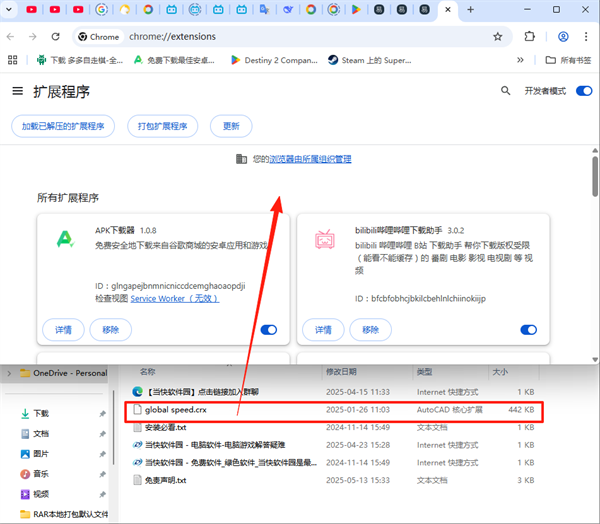The image size is (600, 524).
Task: Click 加载已解压的扩展程序 button
Action: (63, 126)
